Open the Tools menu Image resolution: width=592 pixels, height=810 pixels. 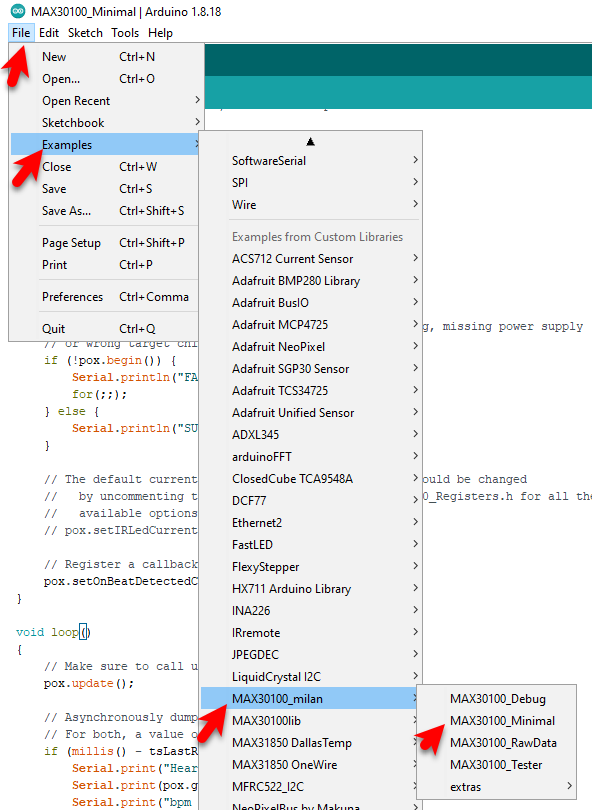[125, 33]
